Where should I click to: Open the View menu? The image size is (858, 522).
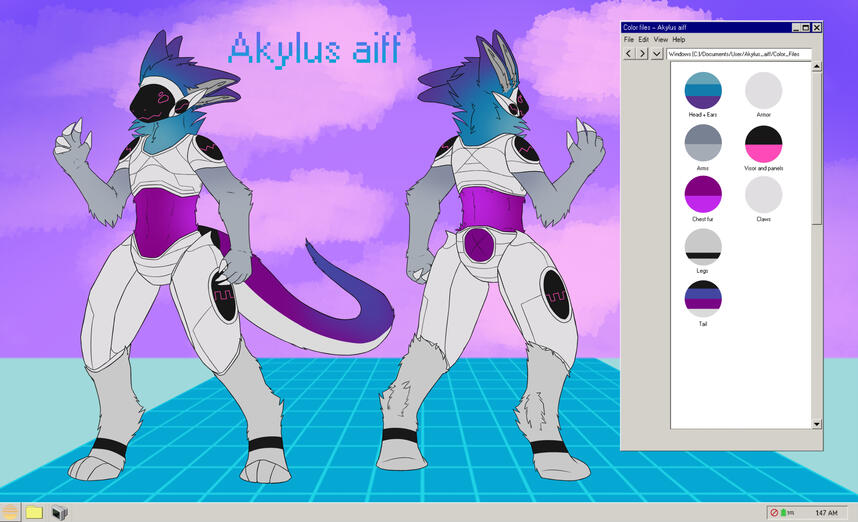[x=661, y=39]
